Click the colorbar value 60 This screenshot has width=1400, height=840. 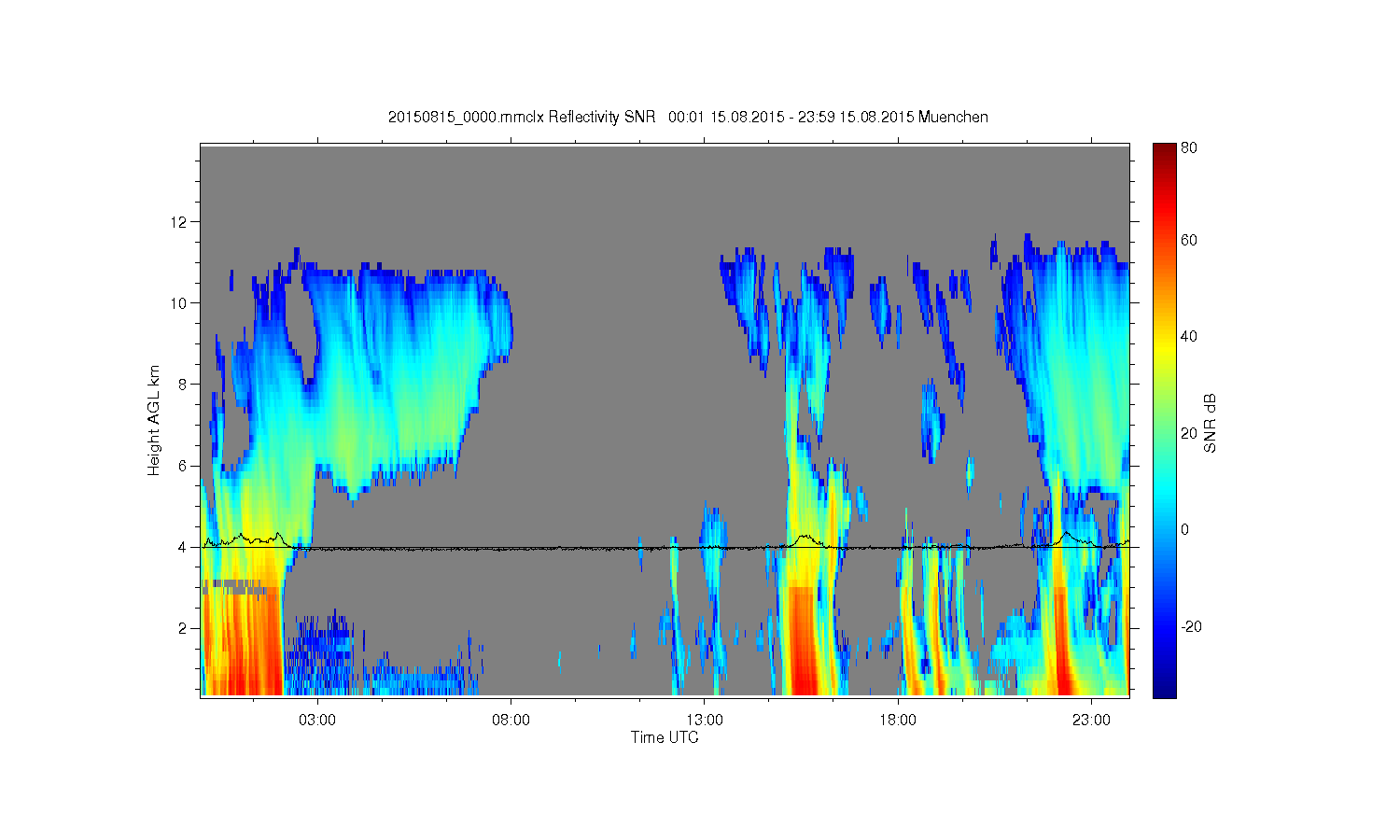click(x=1189, y=240)
